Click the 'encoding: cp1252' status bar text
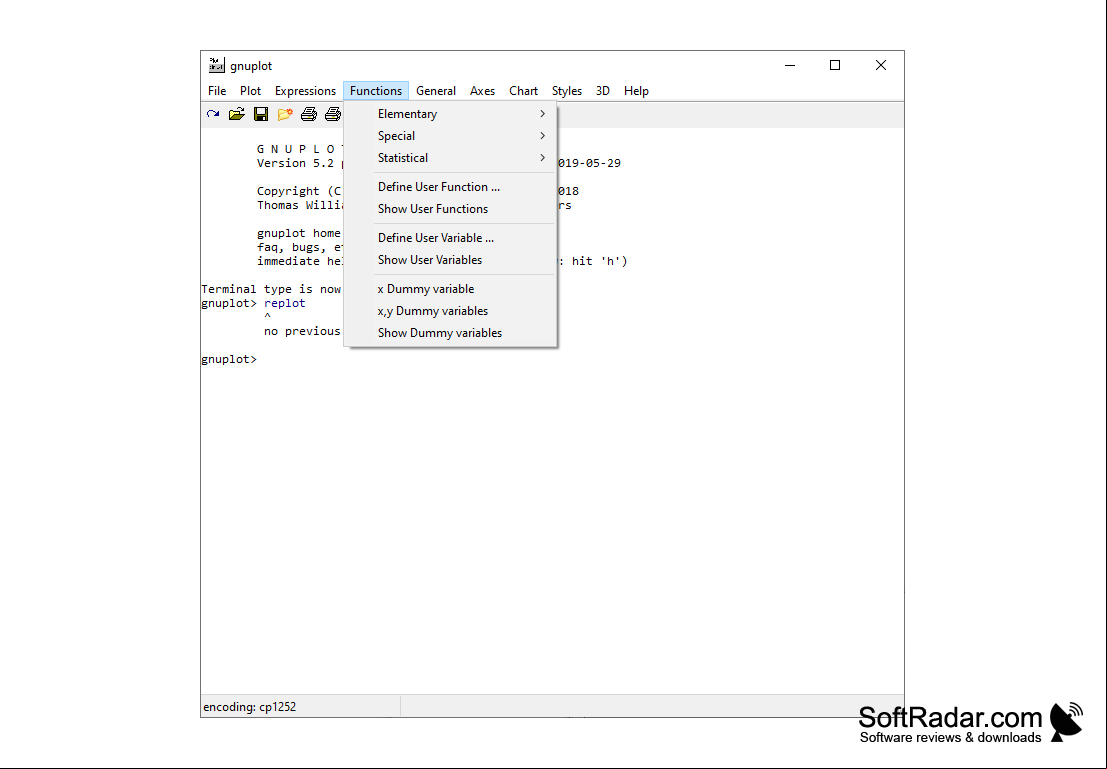The image size is (1107, 769). click(249, 707)
